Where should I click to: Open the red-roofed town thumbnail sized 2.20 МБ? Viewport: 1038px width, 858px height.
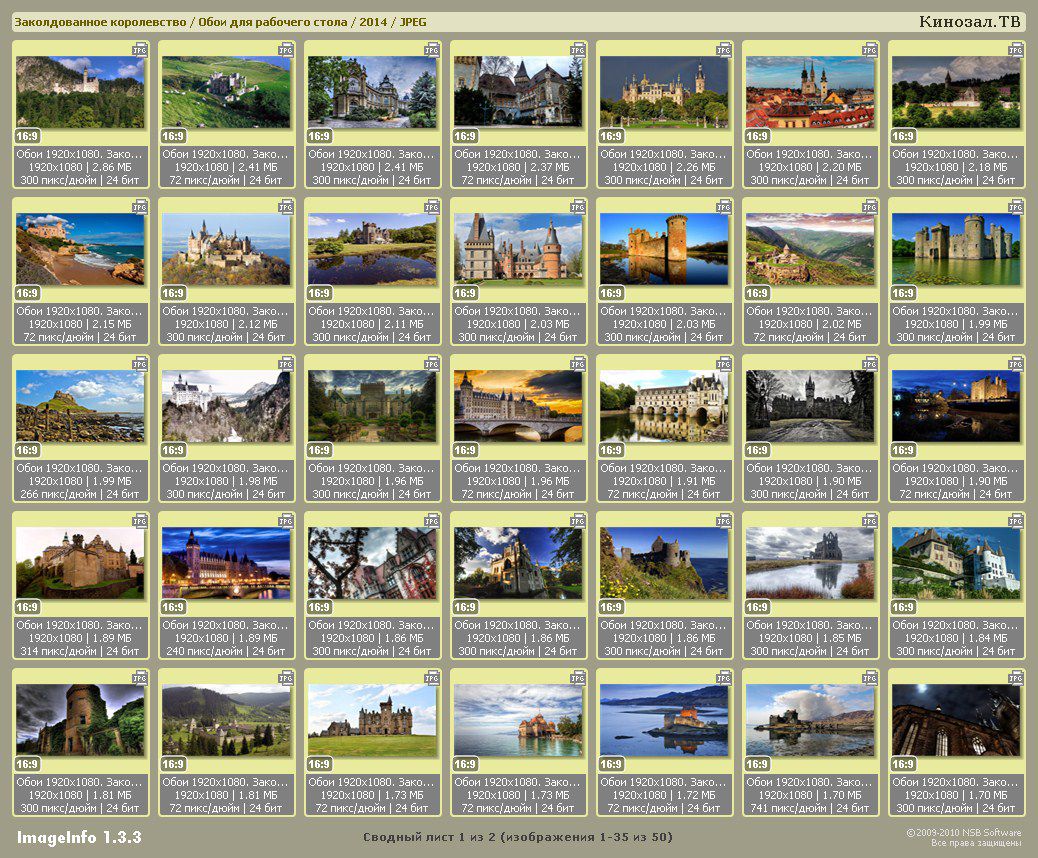pyautogui.click(x=810, y=92)
